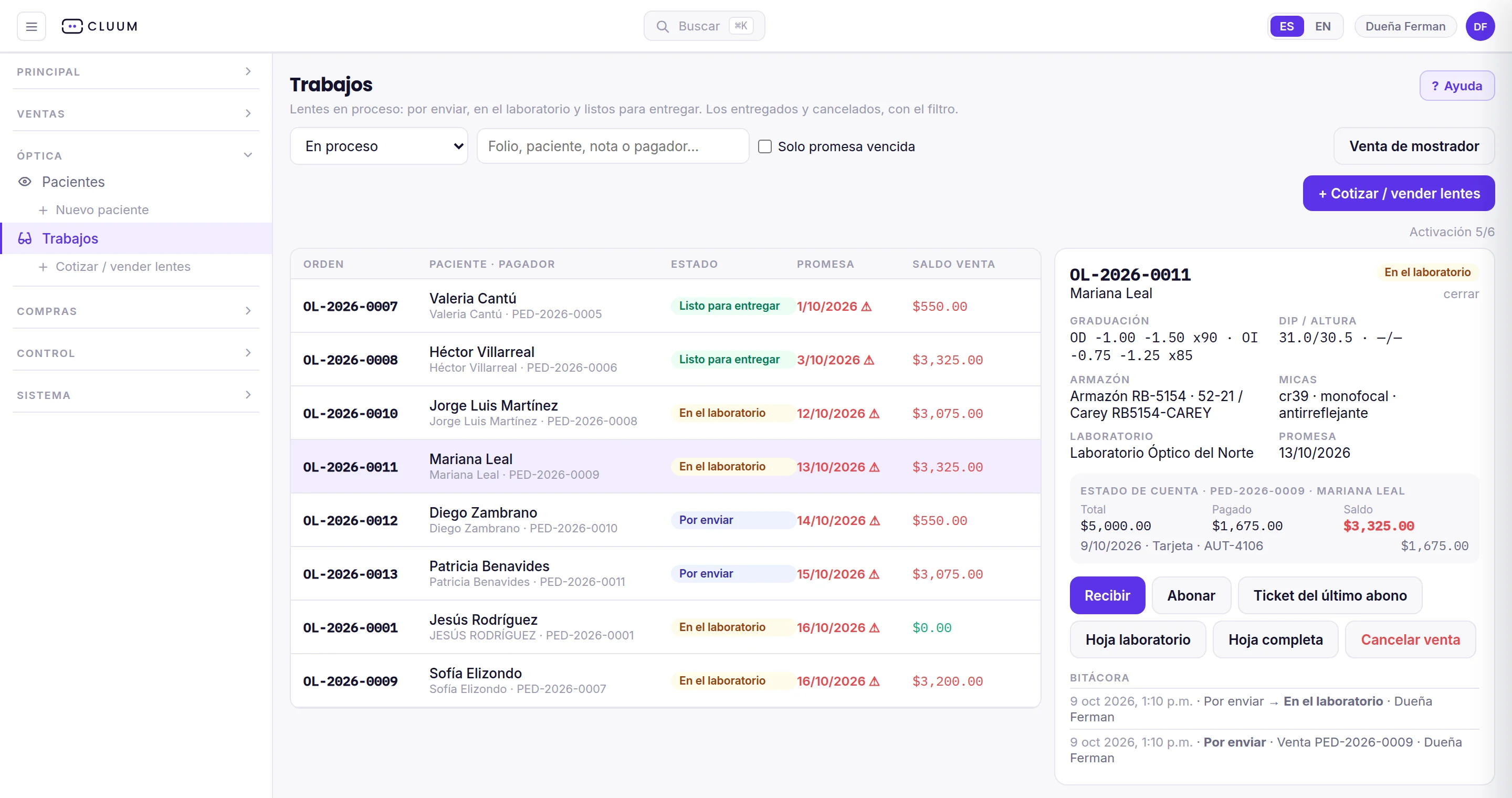Click the search magnifier icon
Viewport: 1512px width, 798px height.
click(662, 26)
